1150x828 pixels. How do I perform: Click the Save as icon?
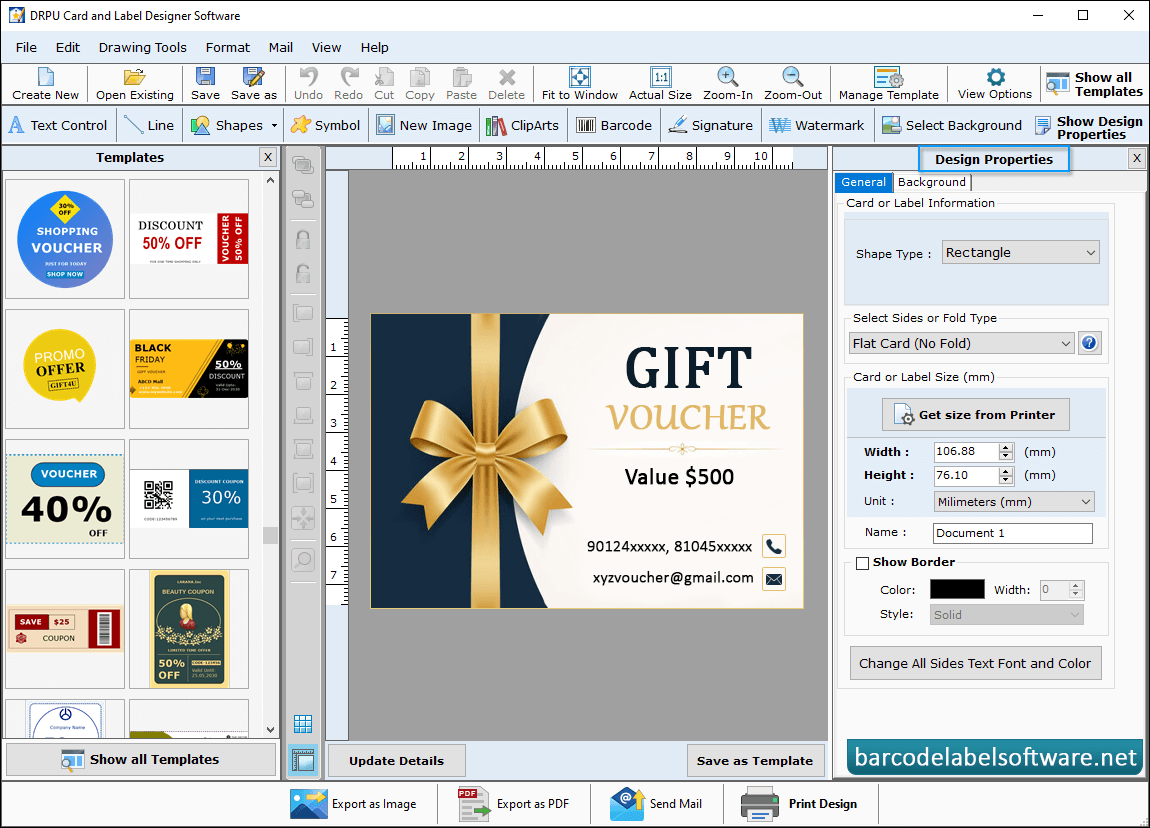pos(254,84)
